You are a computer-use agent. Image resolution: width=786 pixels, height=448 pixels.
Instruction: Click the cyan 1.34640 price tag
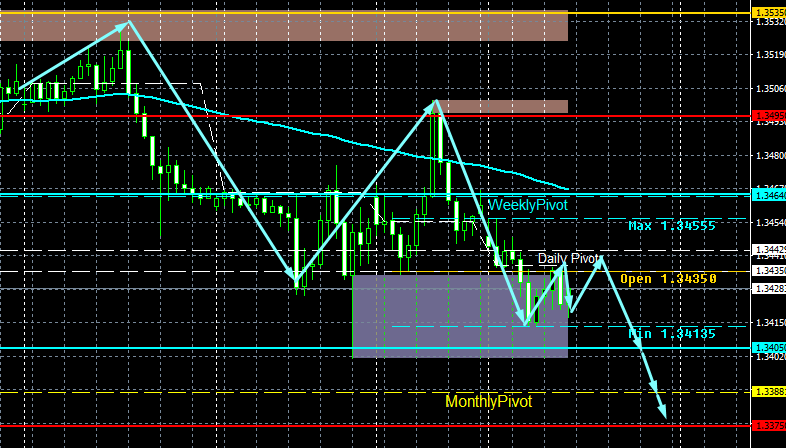[x=769, y=195]
